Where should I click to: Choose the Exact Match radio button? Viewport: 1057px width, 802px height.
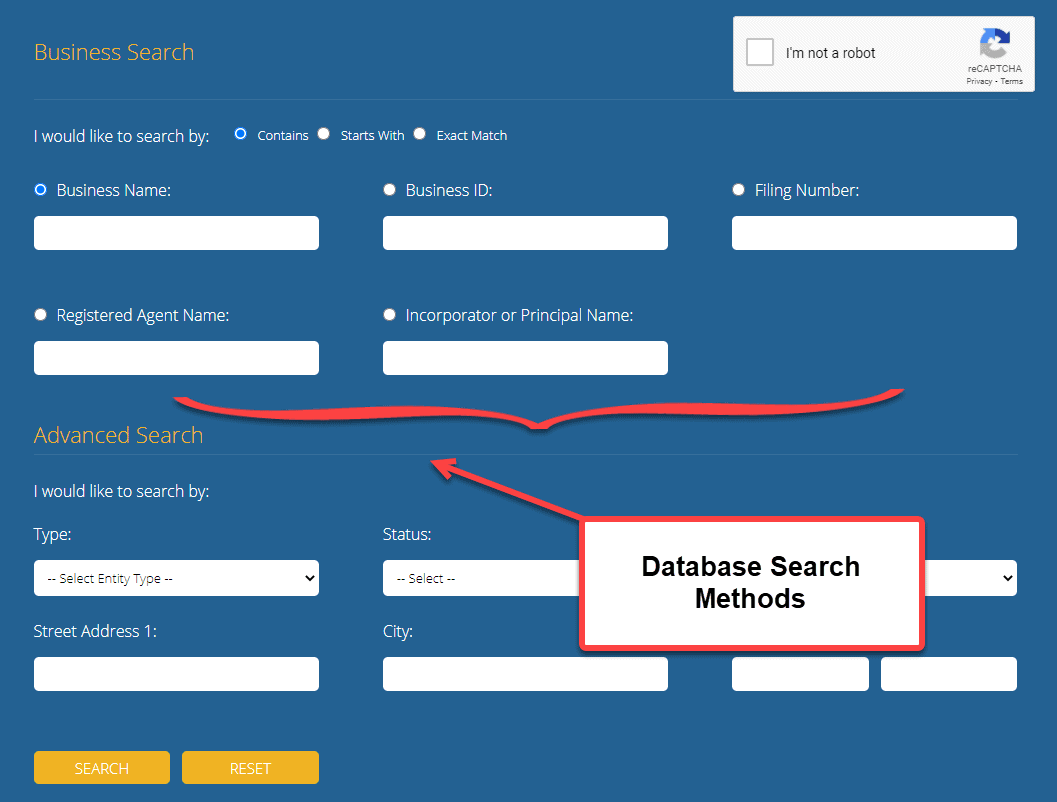click(x=419, y=134)
